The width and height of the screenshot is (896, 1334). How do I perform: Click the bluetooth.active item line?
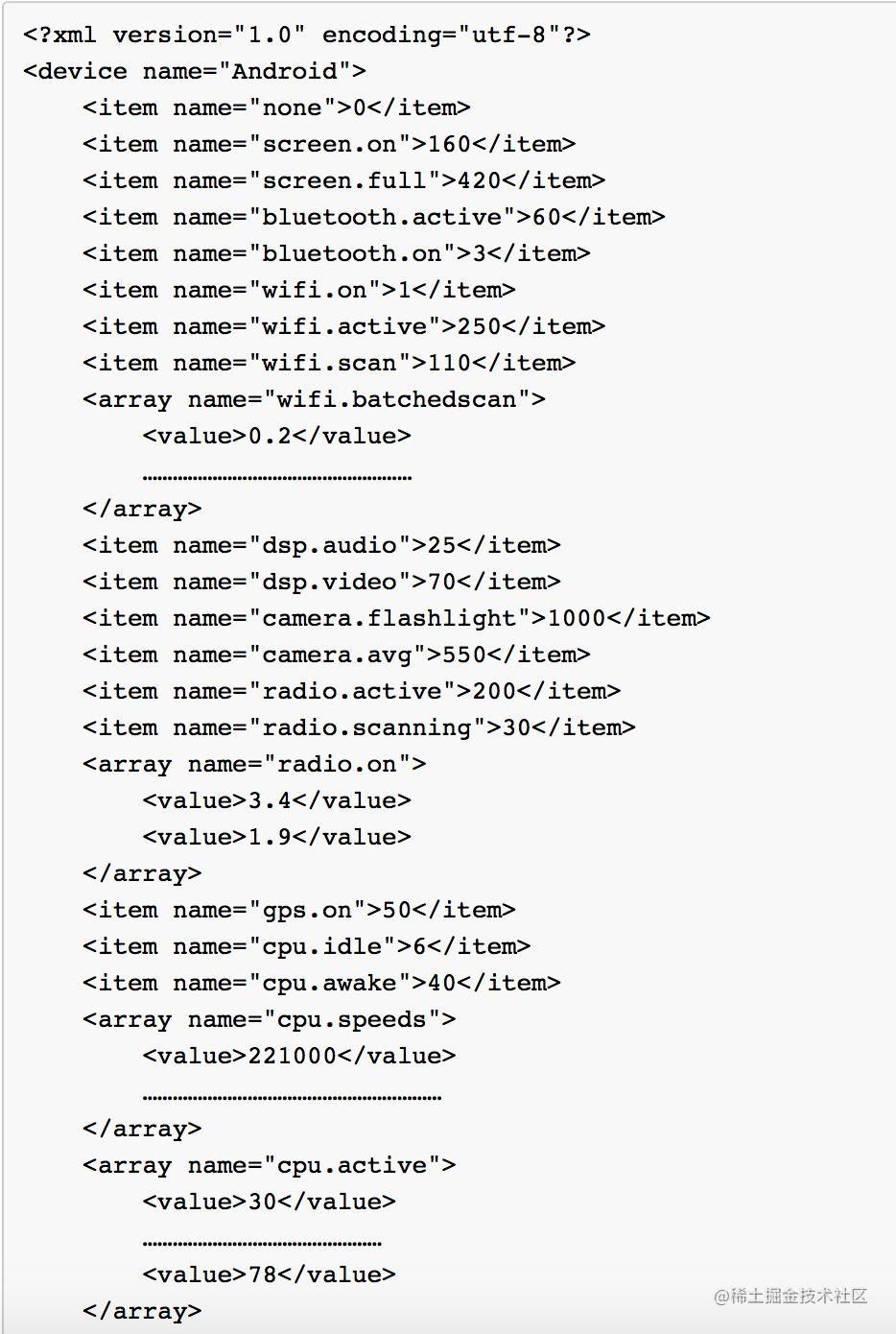374,217
